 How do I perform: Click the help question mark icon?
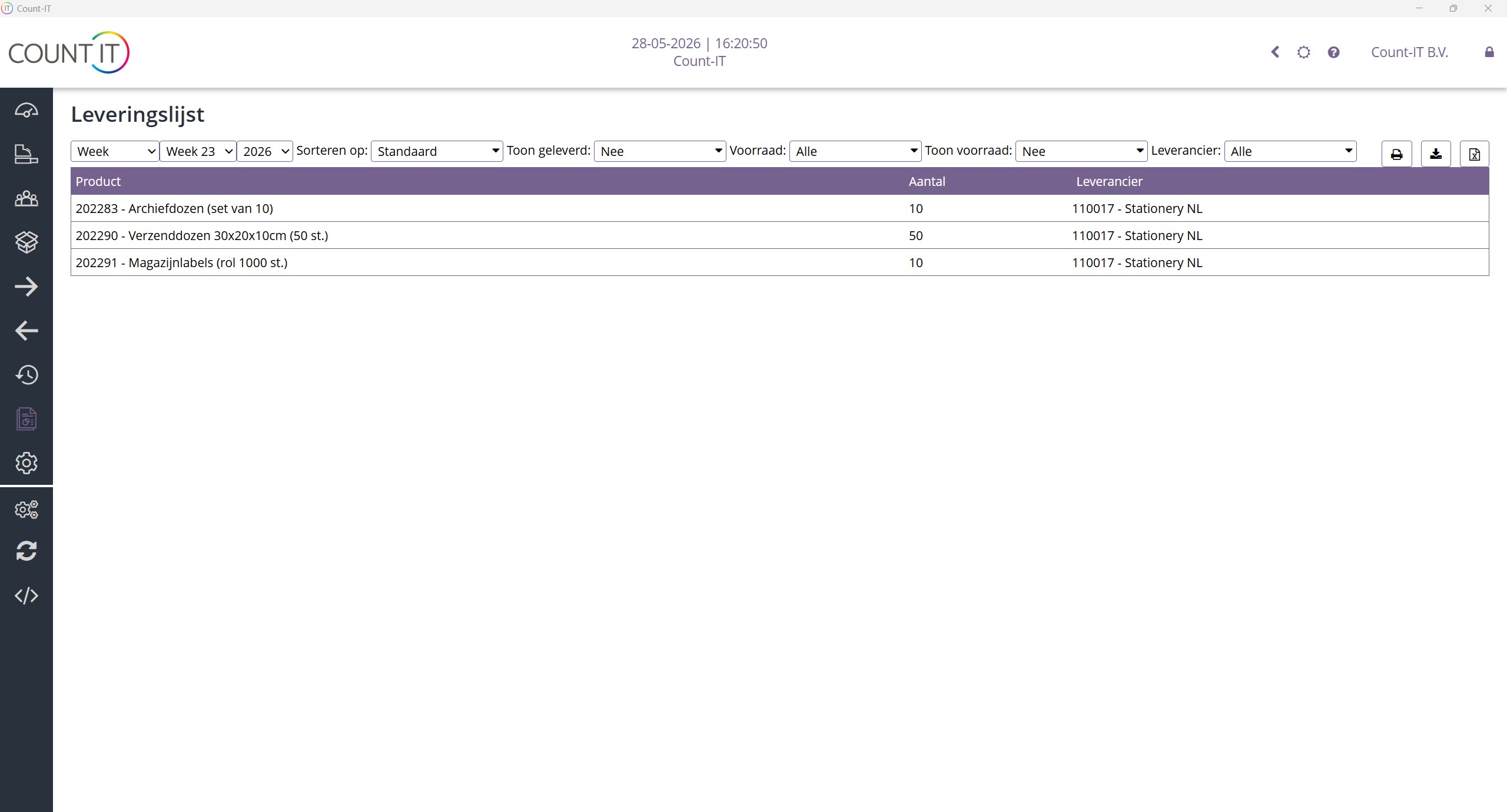coord(1333,52)
